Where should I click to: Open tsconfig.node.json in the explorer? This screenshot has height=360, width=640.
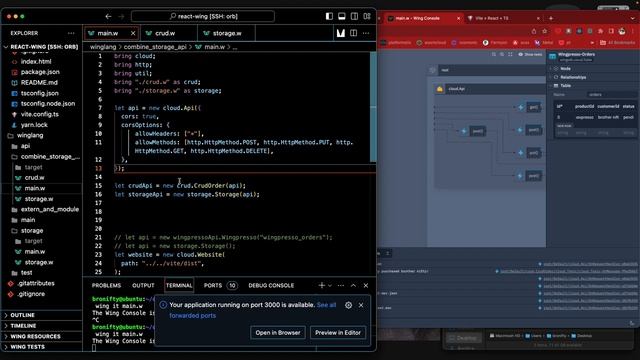pyautogui.click(x=48, y=104)
